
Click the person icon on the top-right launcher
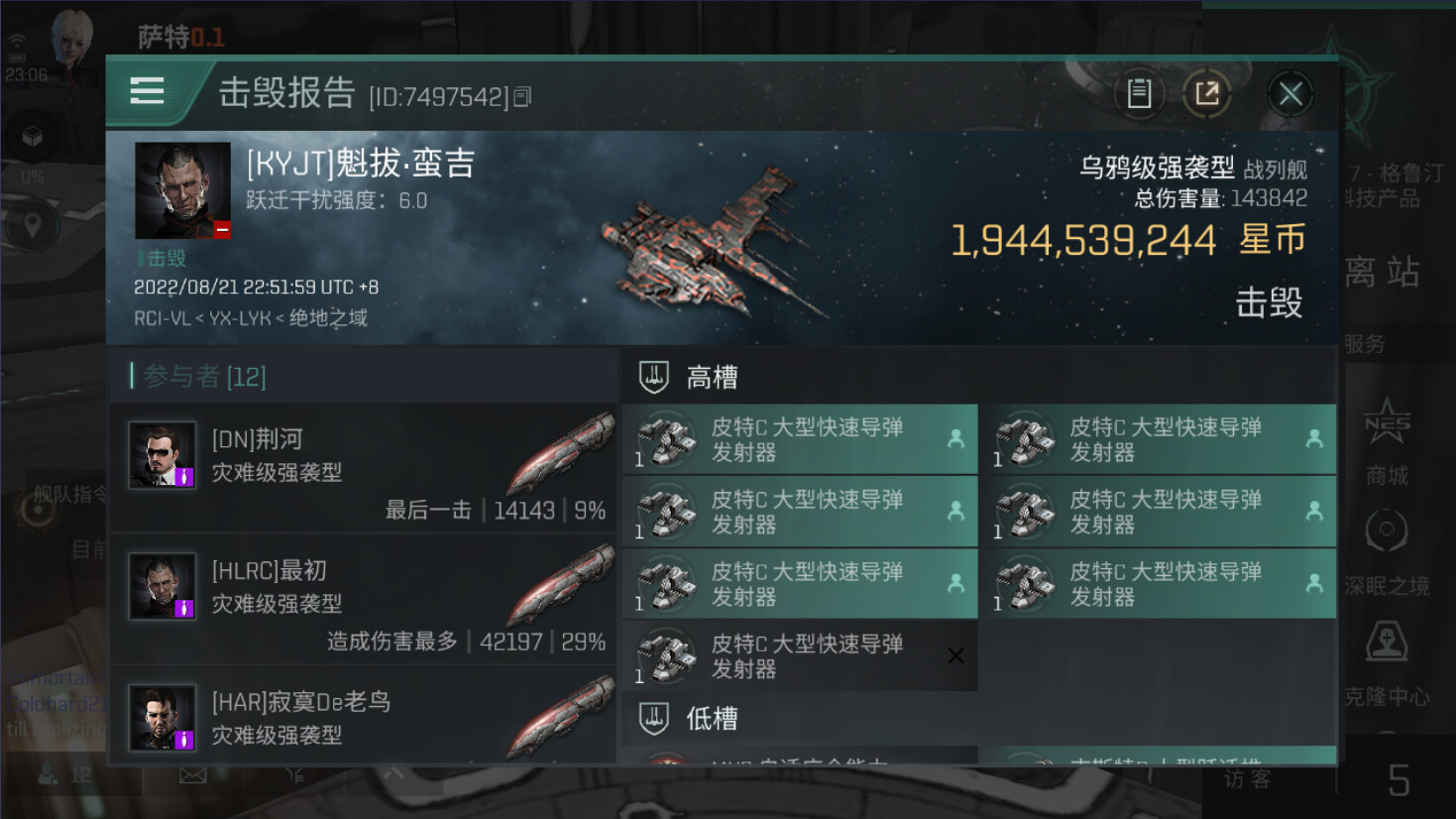point(1314,438)
